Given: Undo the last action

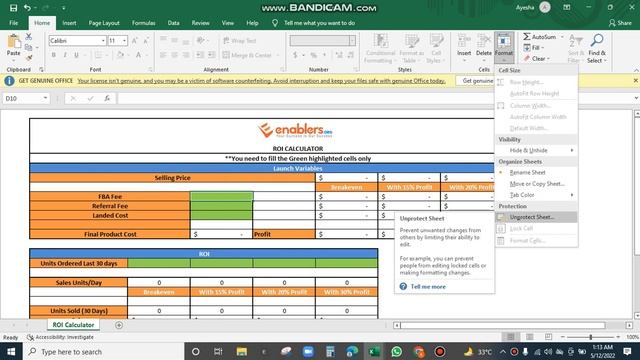Looking at the screenshot, I should coord(27,8).
